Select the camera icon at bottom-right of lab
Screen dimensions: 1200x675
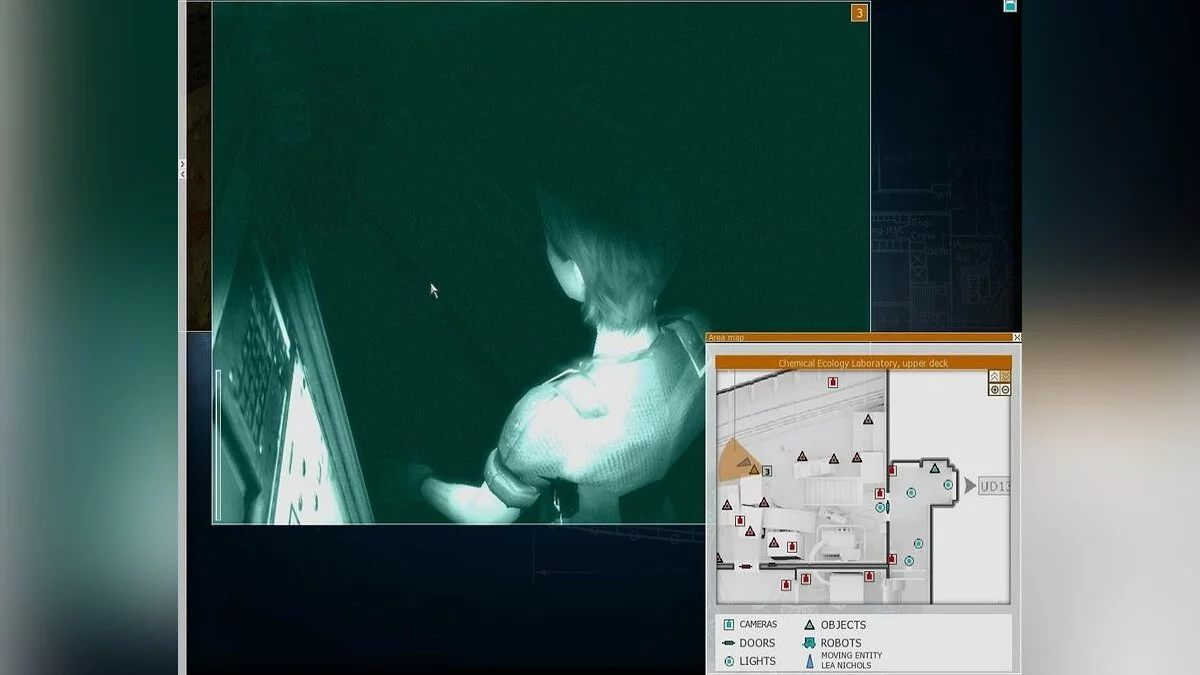point(892,559)
